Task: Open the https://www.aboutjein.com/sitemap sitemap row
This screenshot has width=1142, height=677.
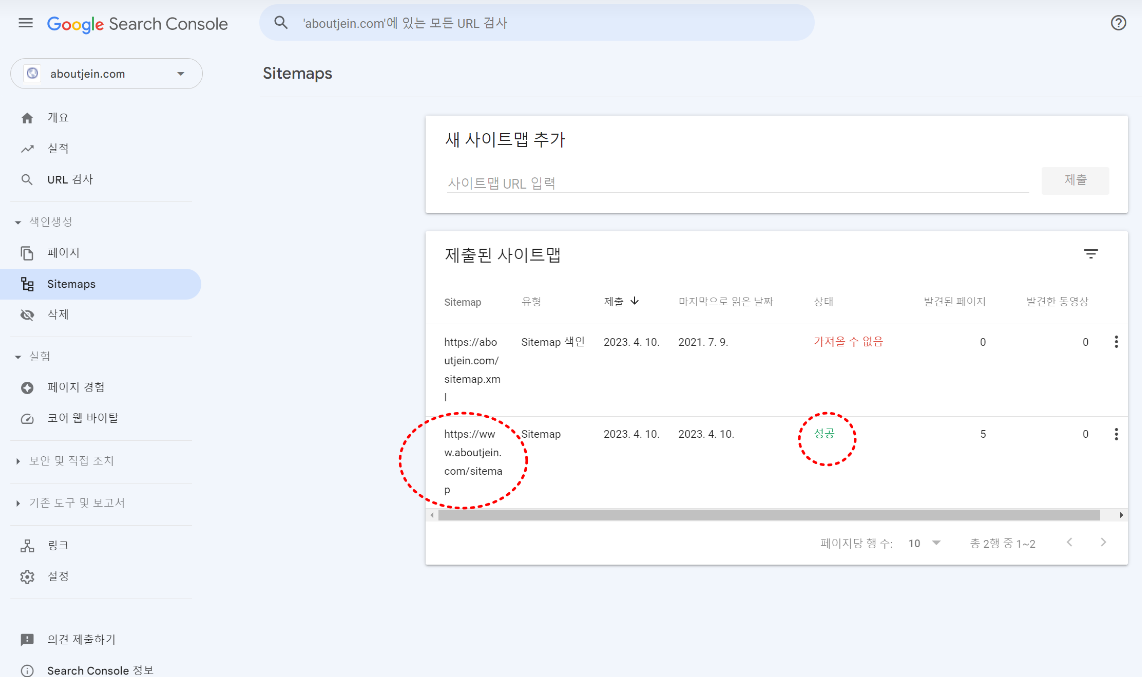Action: pos(776,462)
